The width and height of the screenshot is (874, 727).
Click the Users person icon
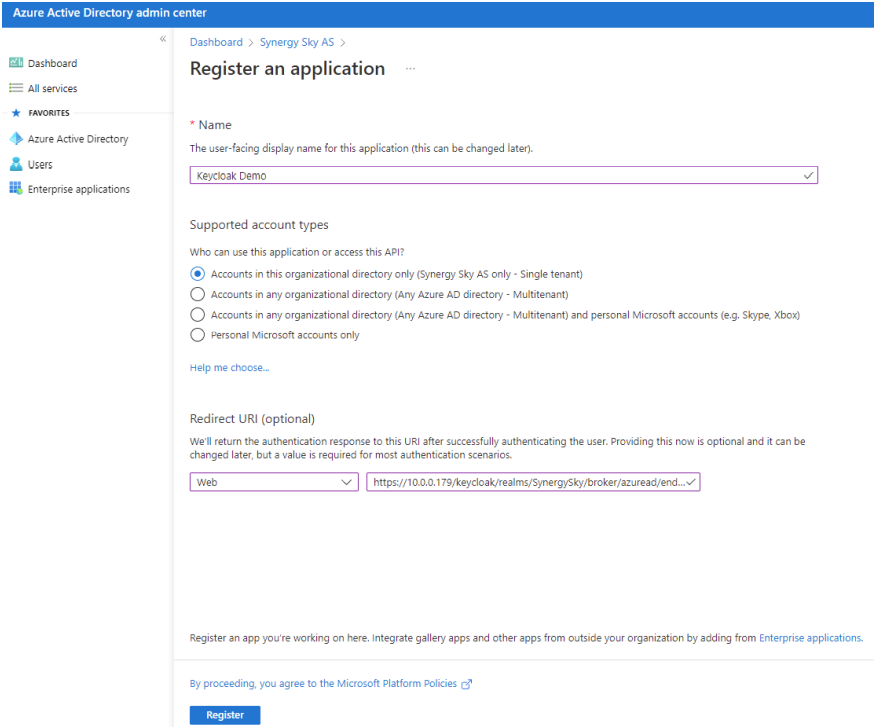[16, 164]
